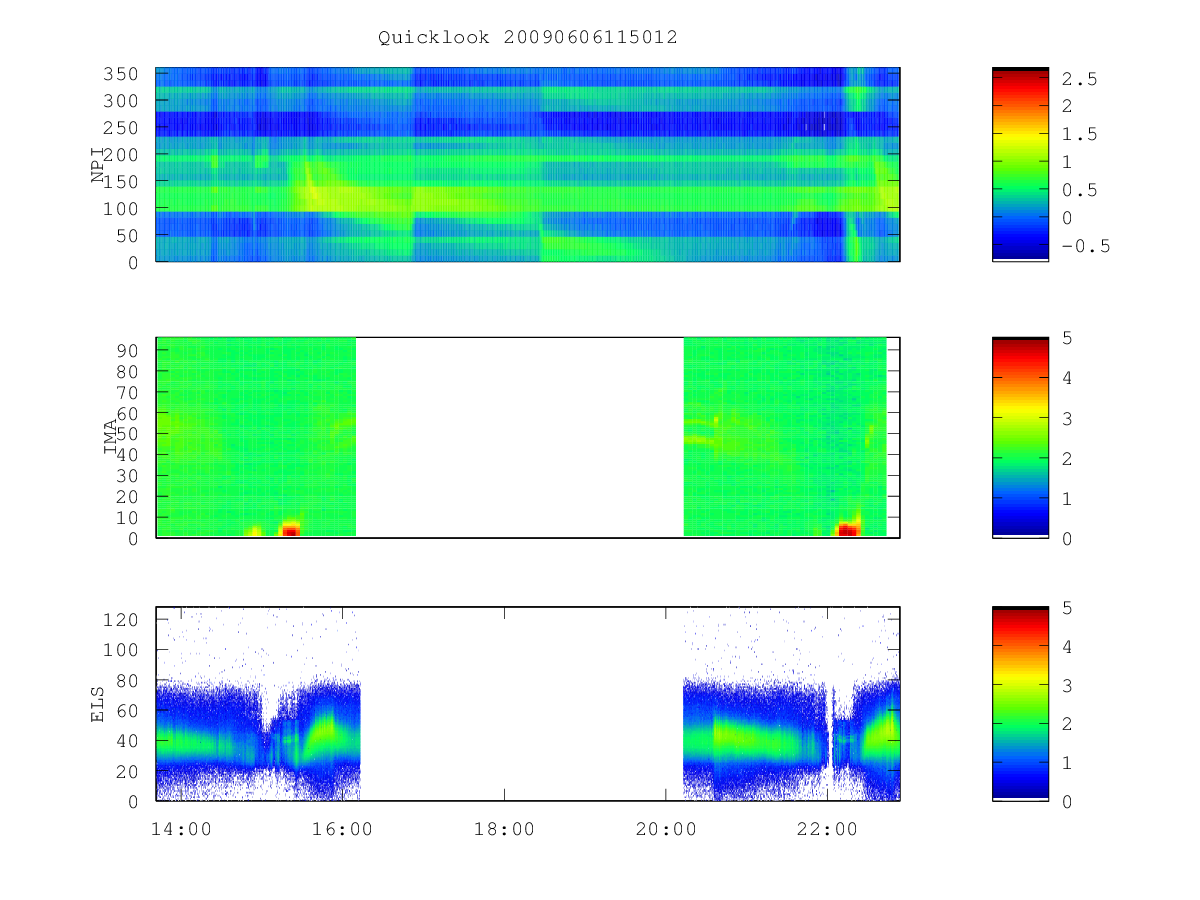This screenshot has height=900, width=1200.
Task: Click "5" on the IMA color scale
Action: [x=1067, y=338]
